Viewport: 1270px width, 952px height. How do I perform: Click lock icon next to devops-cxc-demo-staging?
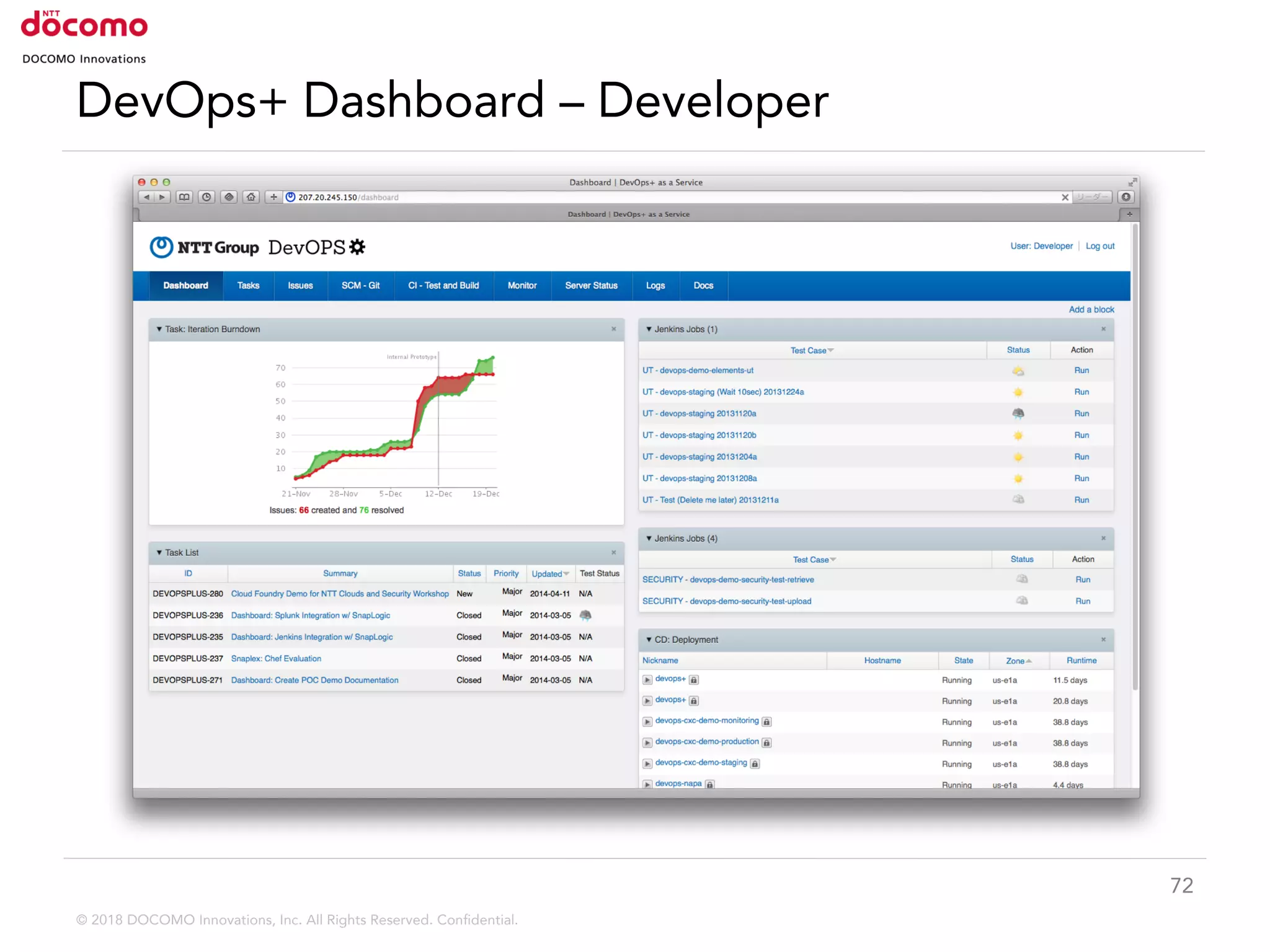point(755,764)
